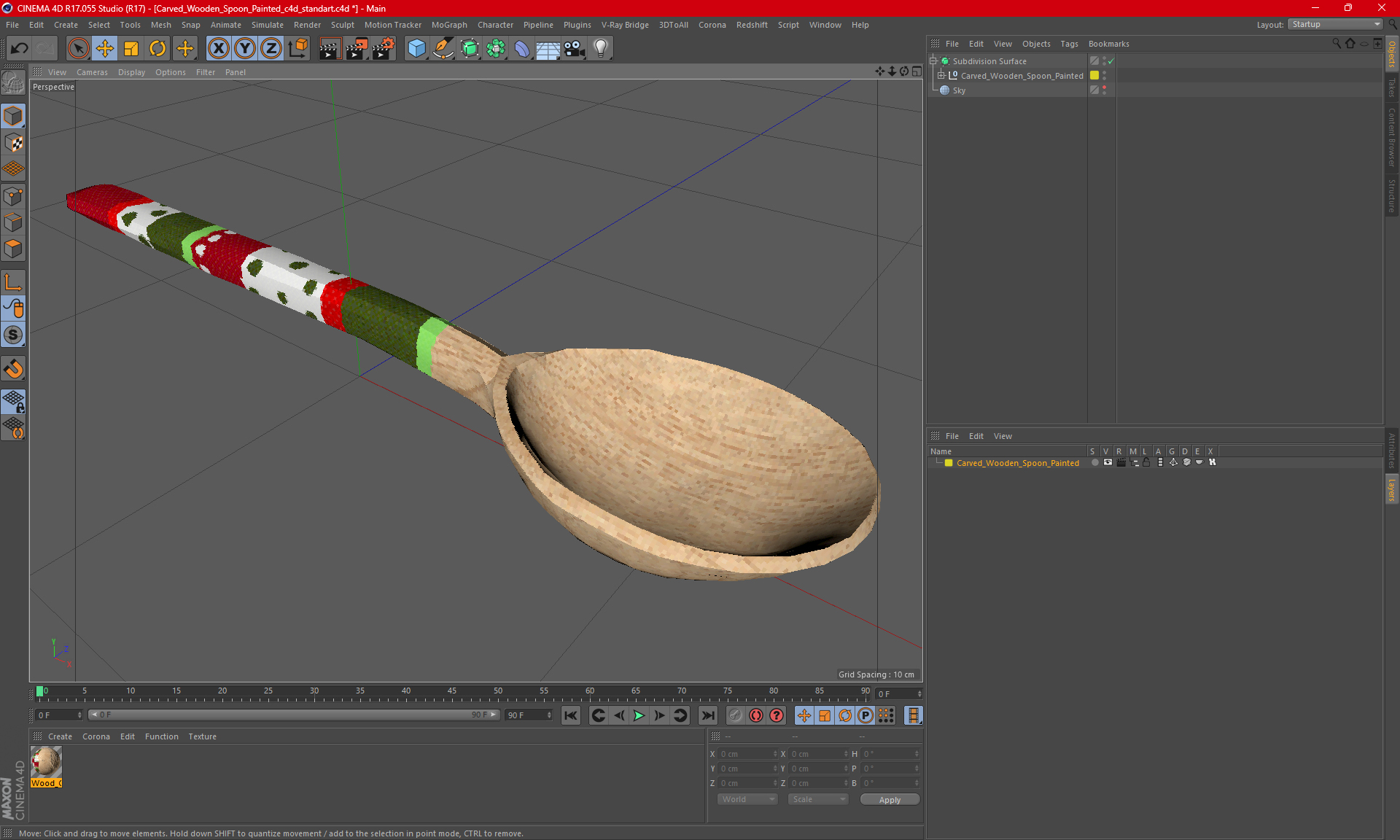The image size is (1400, 840).
Task: Select the Move tool in toolbar
Action: pyautogui.click(x=105, y=49)
